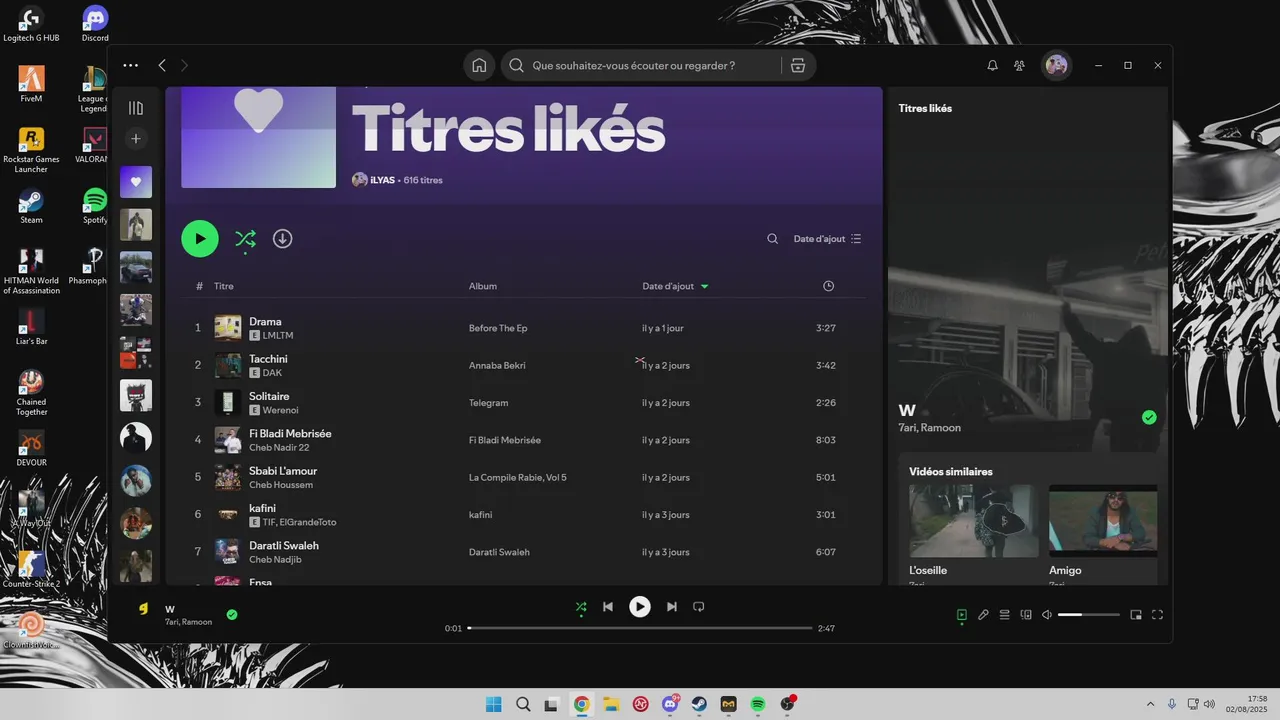Screen dimensions: 1280x720
Task: Play the Titres likés playlist
Action: [200, 239]
